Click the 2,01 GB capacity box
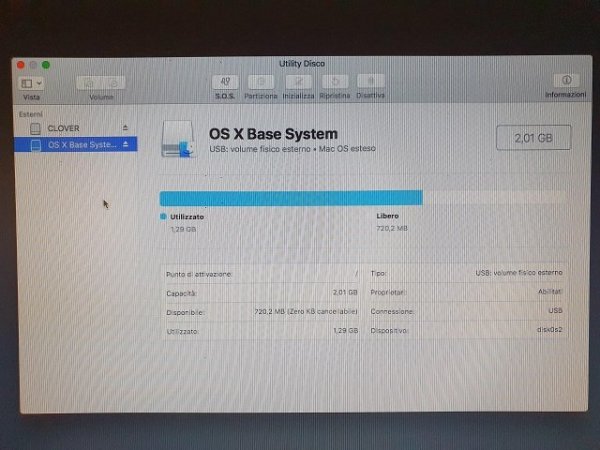This screenshot has height=450, width=600. [533, 138]
